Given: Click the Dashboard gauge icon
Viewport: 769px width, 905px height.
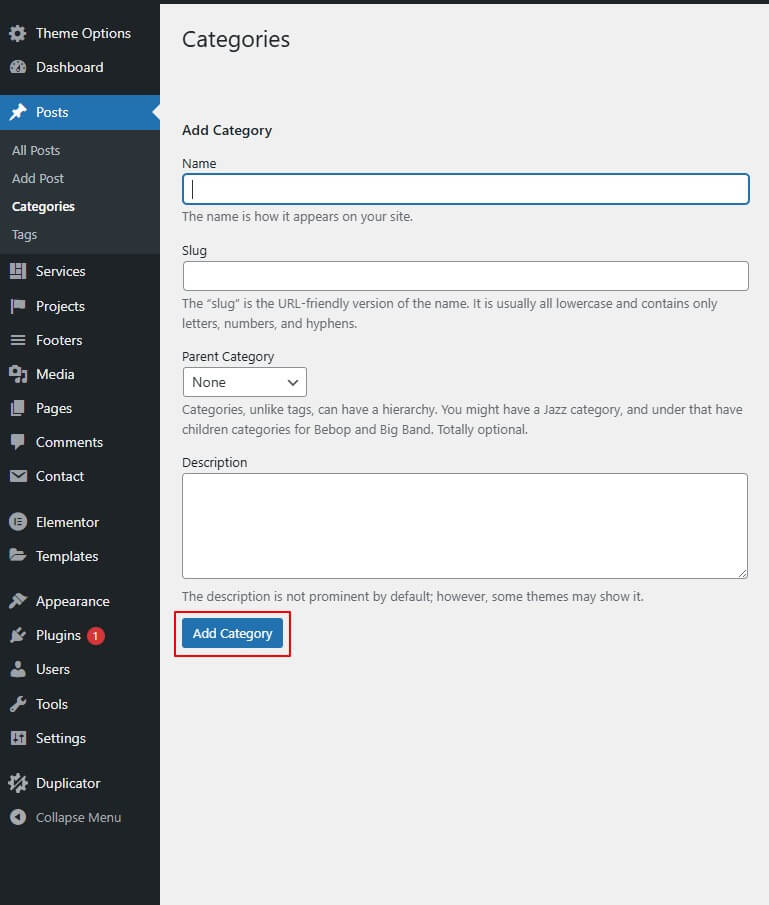Looking at the screenshot, I should [18, 67].
